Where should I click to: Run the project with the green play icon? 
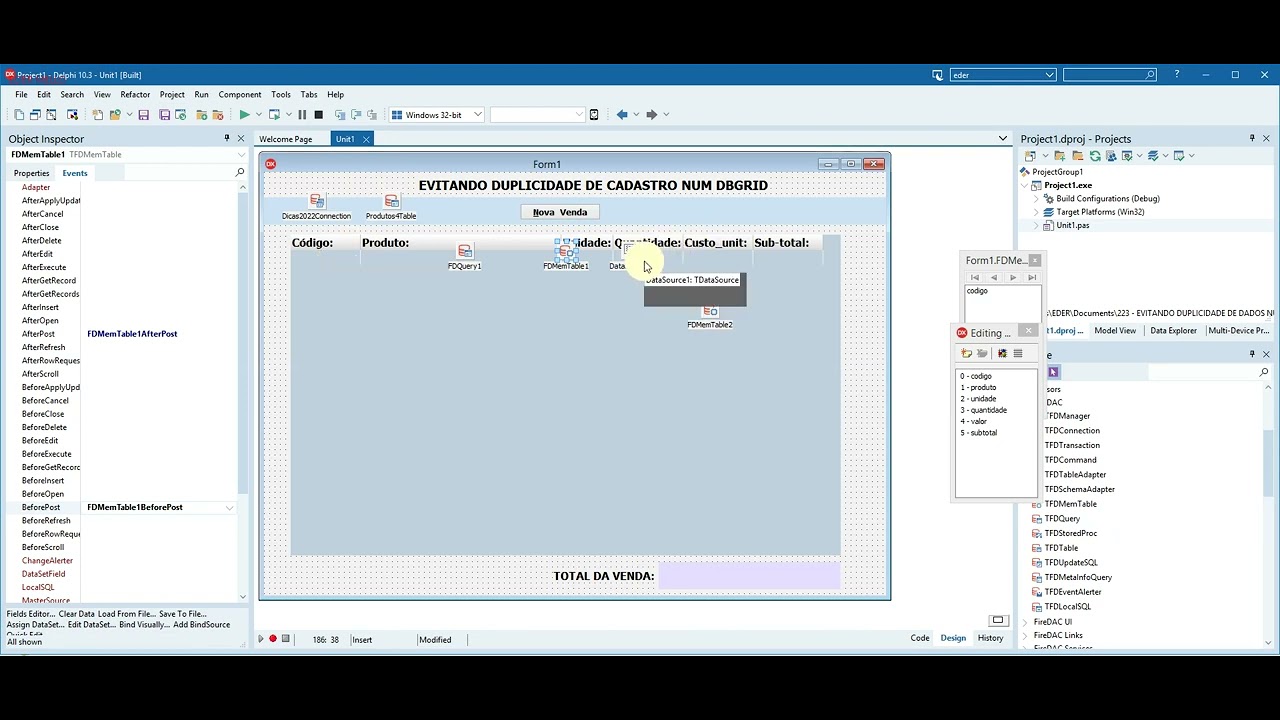pyautogui.click(x=244, y=115)
